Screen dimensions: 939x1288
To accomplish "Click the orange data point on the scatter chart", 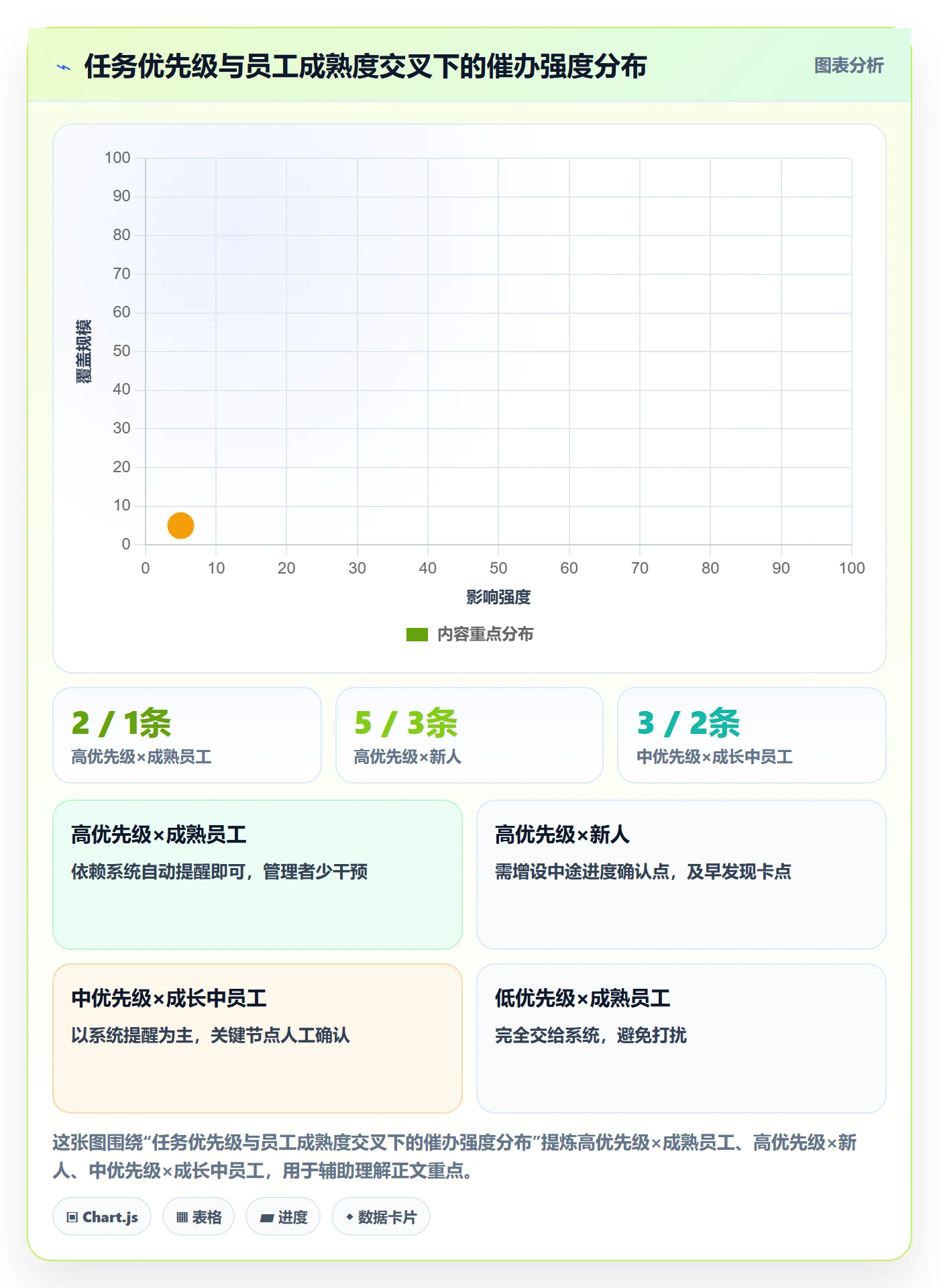I will tap(180, 525).
